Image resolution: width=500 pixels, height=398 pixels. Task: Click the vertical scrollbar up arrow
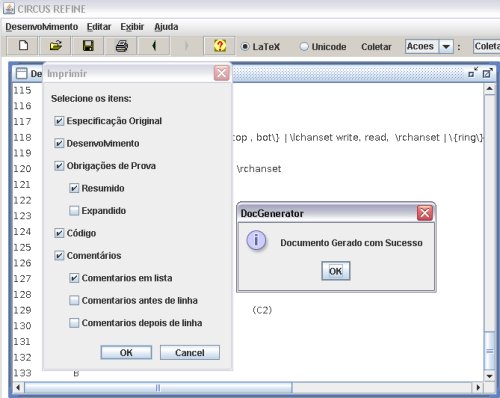point(489,89)
